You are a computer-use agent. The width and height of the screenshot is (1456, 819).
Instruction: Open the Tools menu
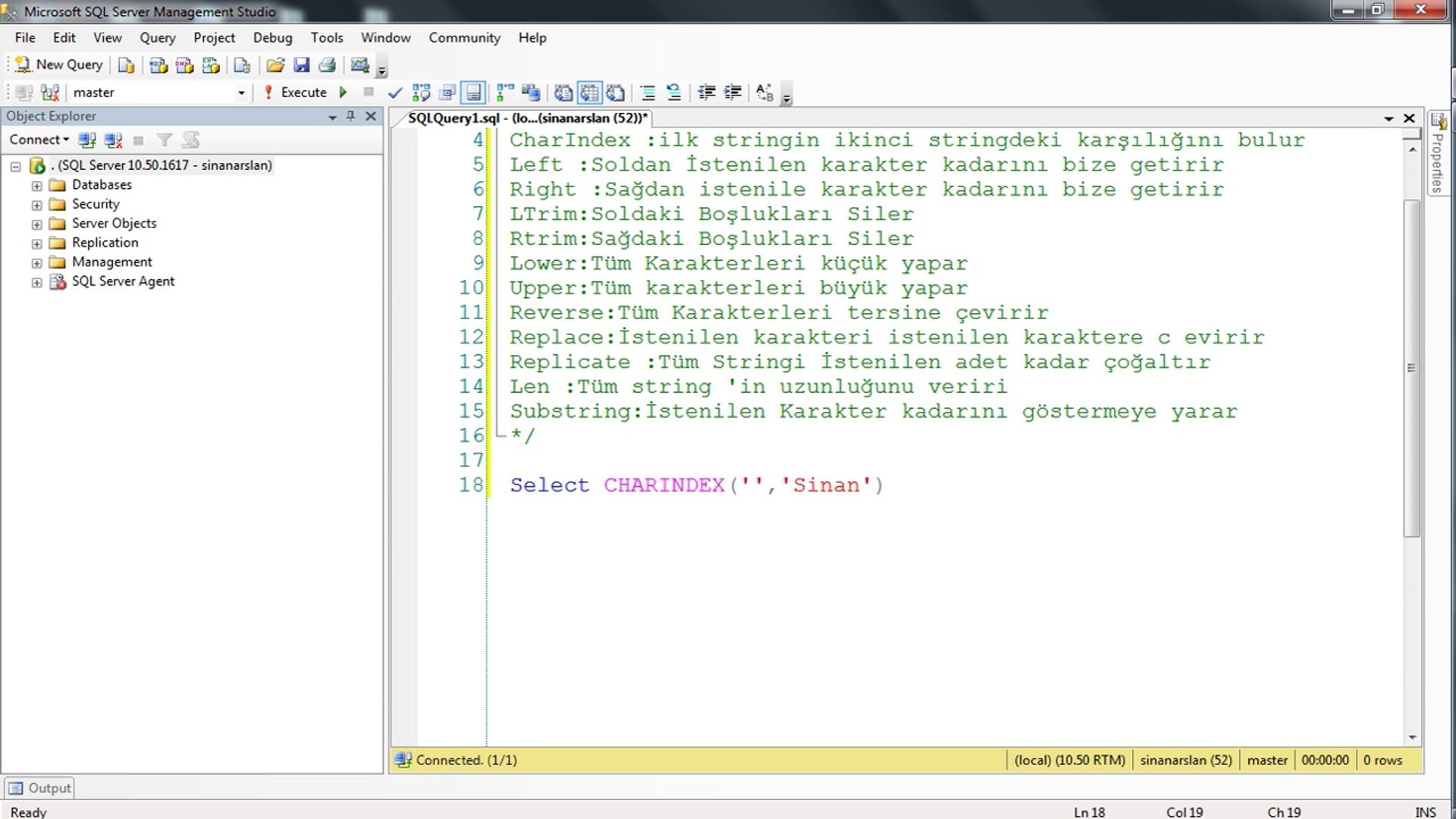pos(327,38)
